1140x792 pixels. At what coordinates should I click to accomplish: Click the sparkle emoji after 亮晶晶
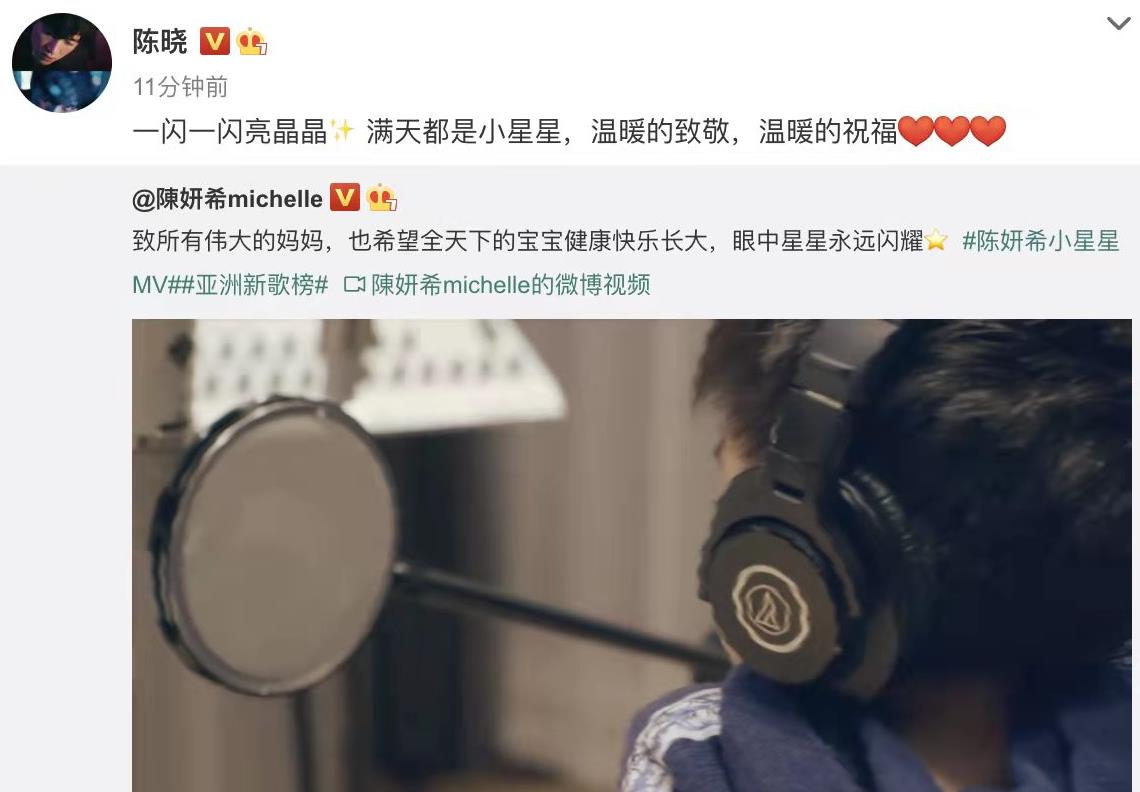pos(342,131)
